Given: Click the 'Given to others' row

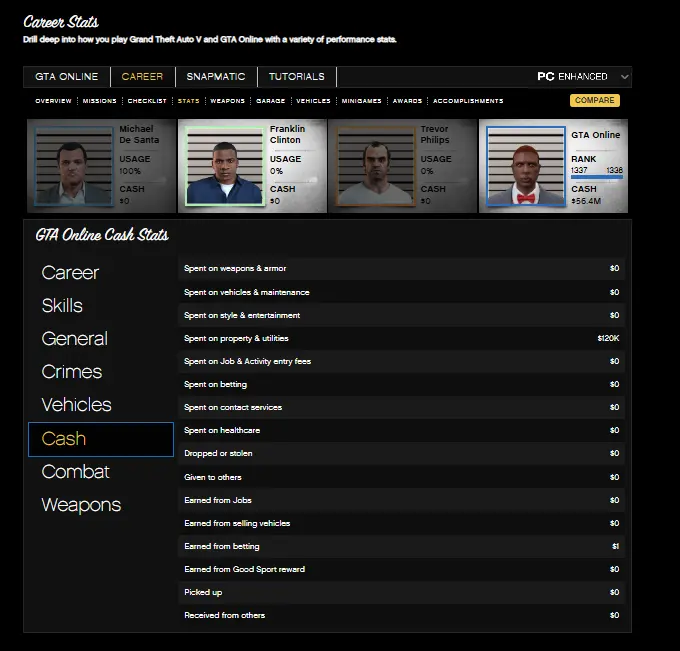Looking at the screenshot, I should (401, 477).
